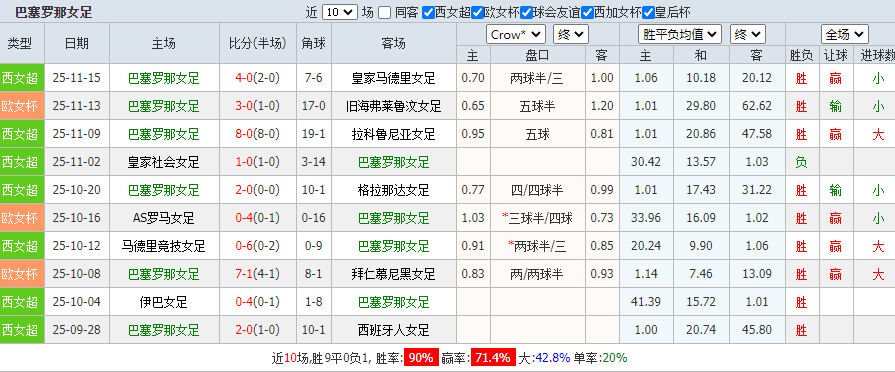Click the 日期 column header
This screenshot has width=895, height=372.
tap(76, 44)
